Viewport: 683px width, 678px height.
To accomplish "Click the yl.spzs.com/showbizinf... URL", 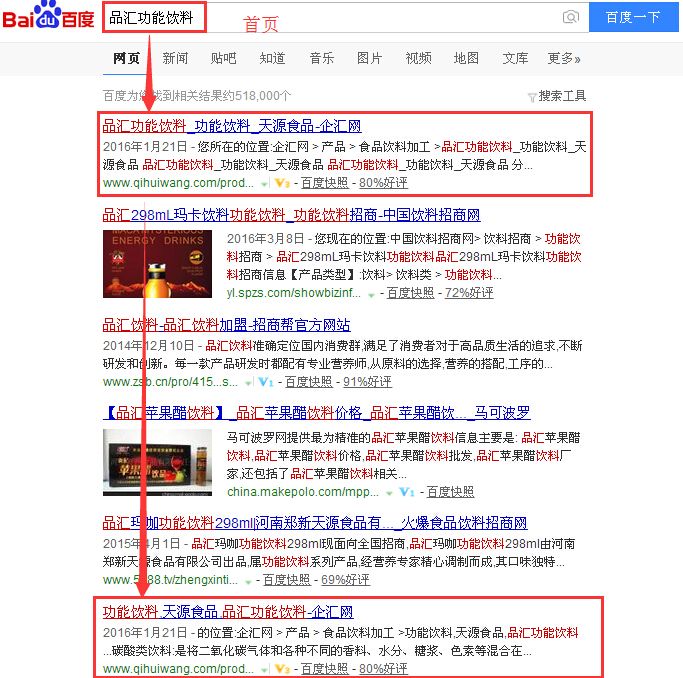I will click(294, 293).
